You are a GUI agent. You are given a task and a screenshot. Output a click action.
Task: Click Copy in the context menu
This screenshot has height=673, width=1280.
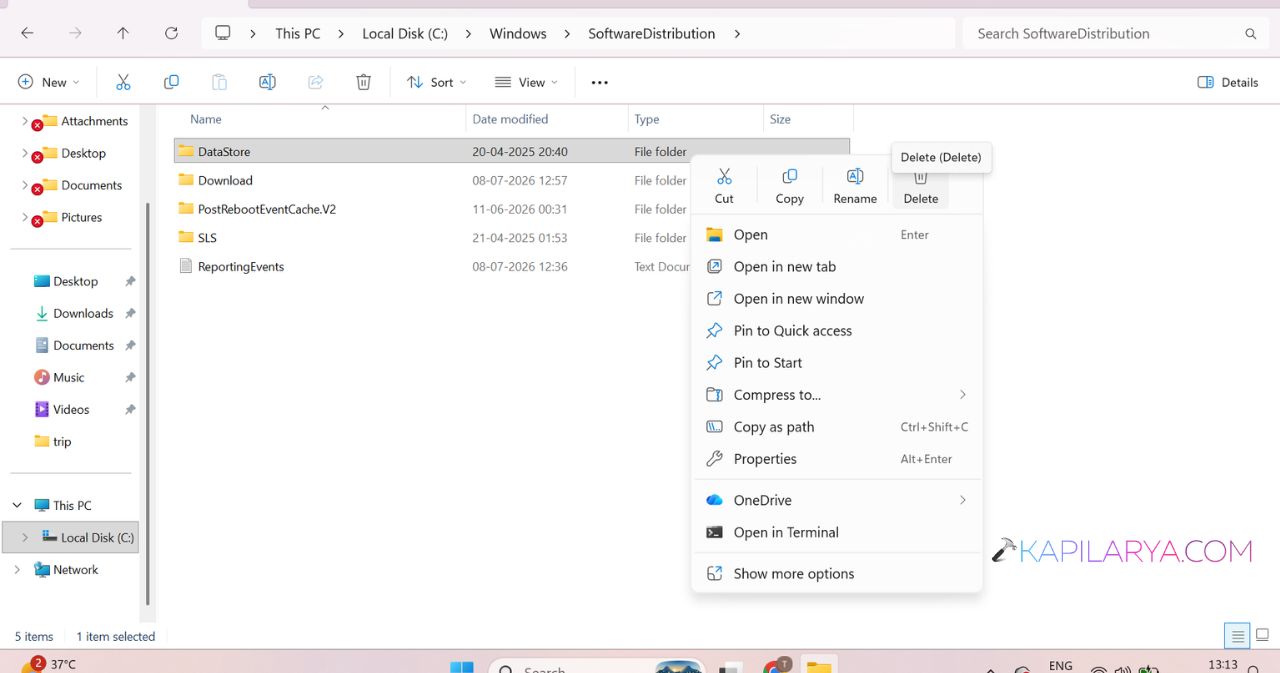(x=789, y=186)
